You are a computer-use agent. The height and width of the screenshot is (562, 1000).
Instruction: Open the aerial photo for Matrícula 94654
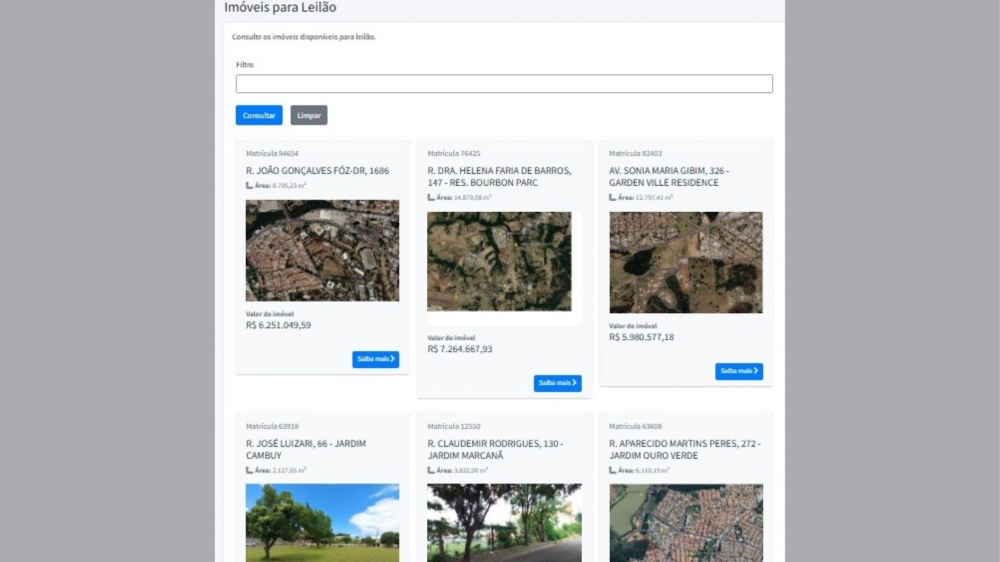tap(322, 250)
